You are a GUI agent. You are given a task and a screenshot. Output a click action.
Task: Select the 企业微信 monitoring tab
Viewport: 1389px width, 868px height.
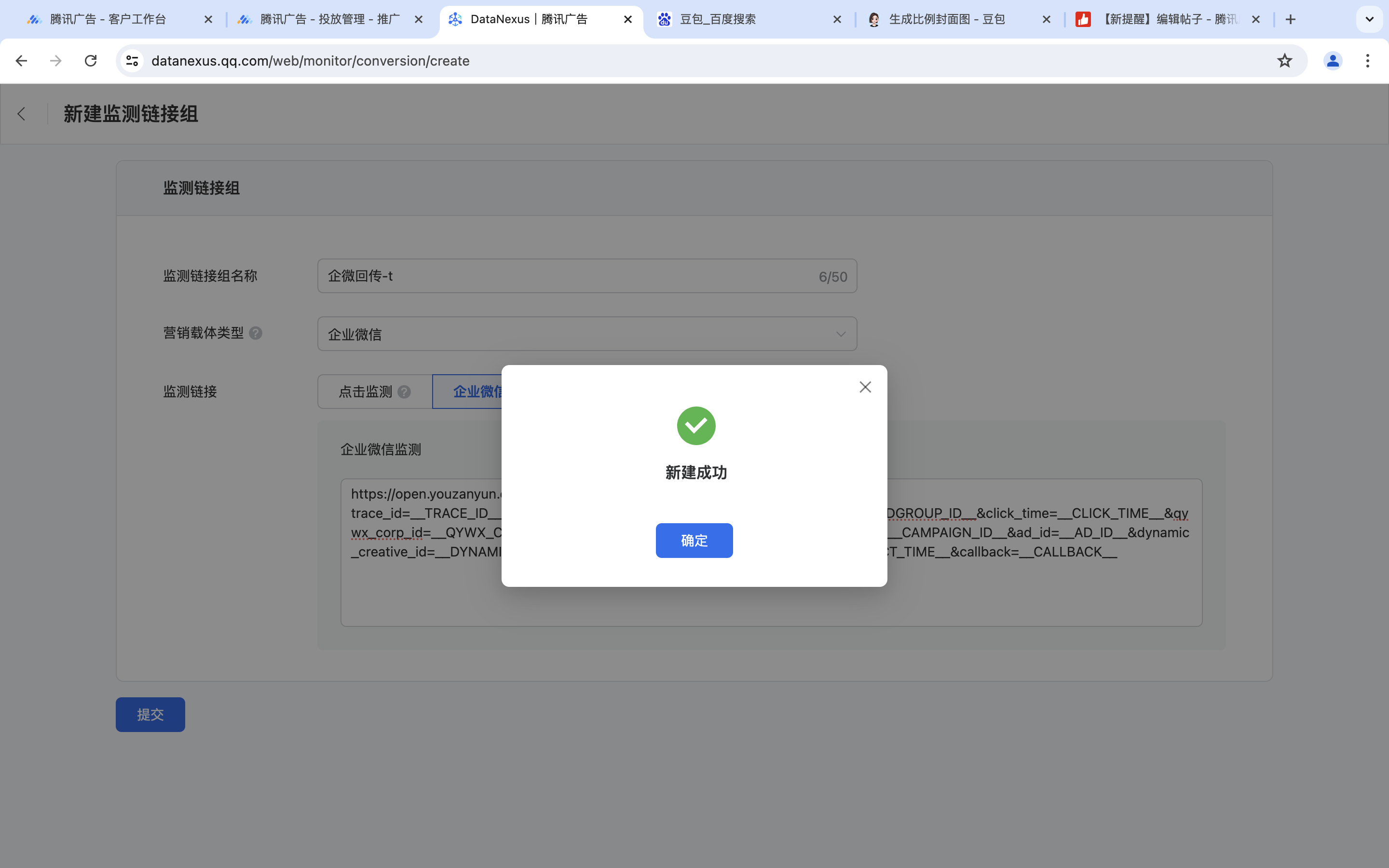pyautogui.click(x=467, y=392)
